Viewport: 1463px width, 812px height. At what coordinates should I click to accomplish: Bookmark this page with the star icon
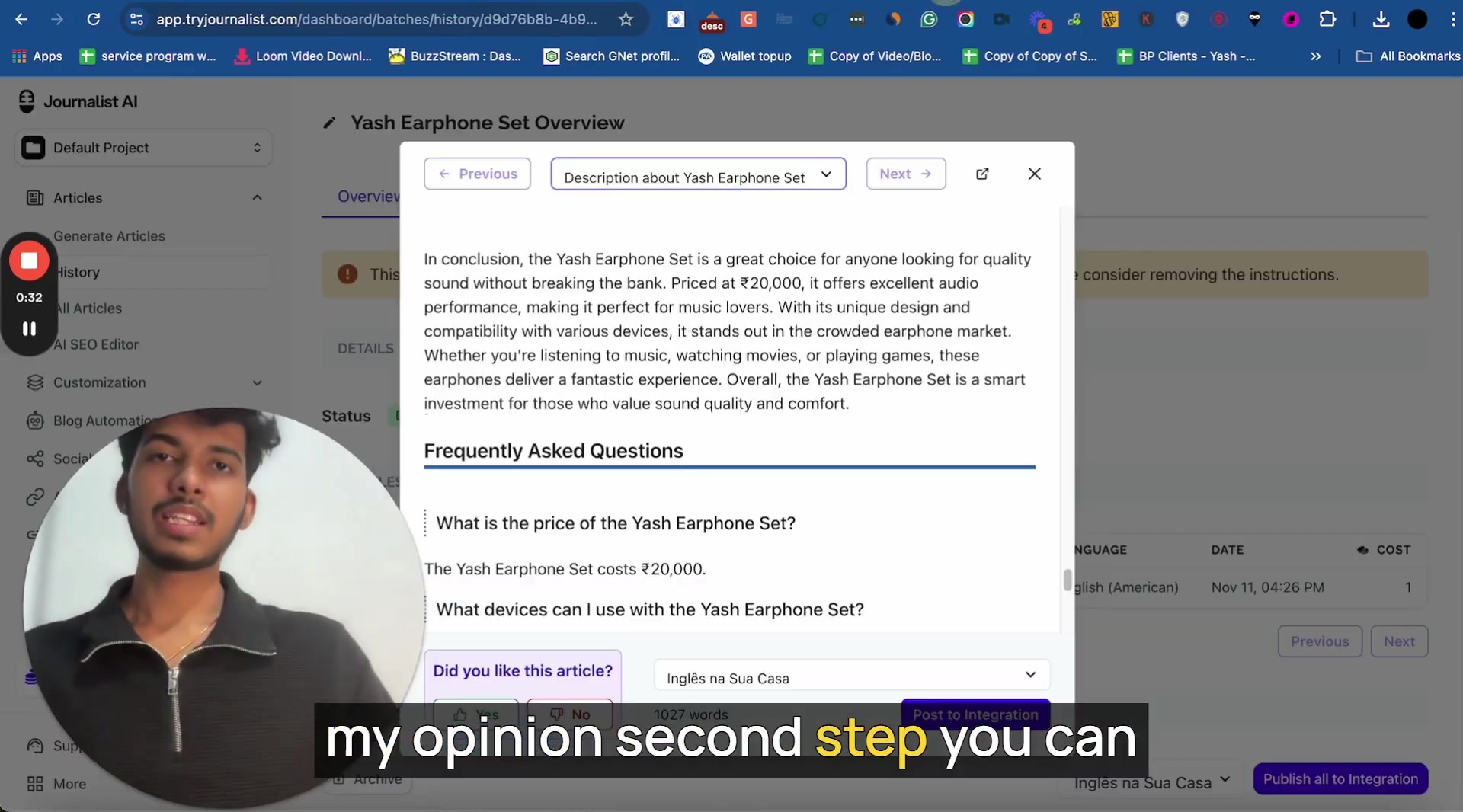[626, 19]
